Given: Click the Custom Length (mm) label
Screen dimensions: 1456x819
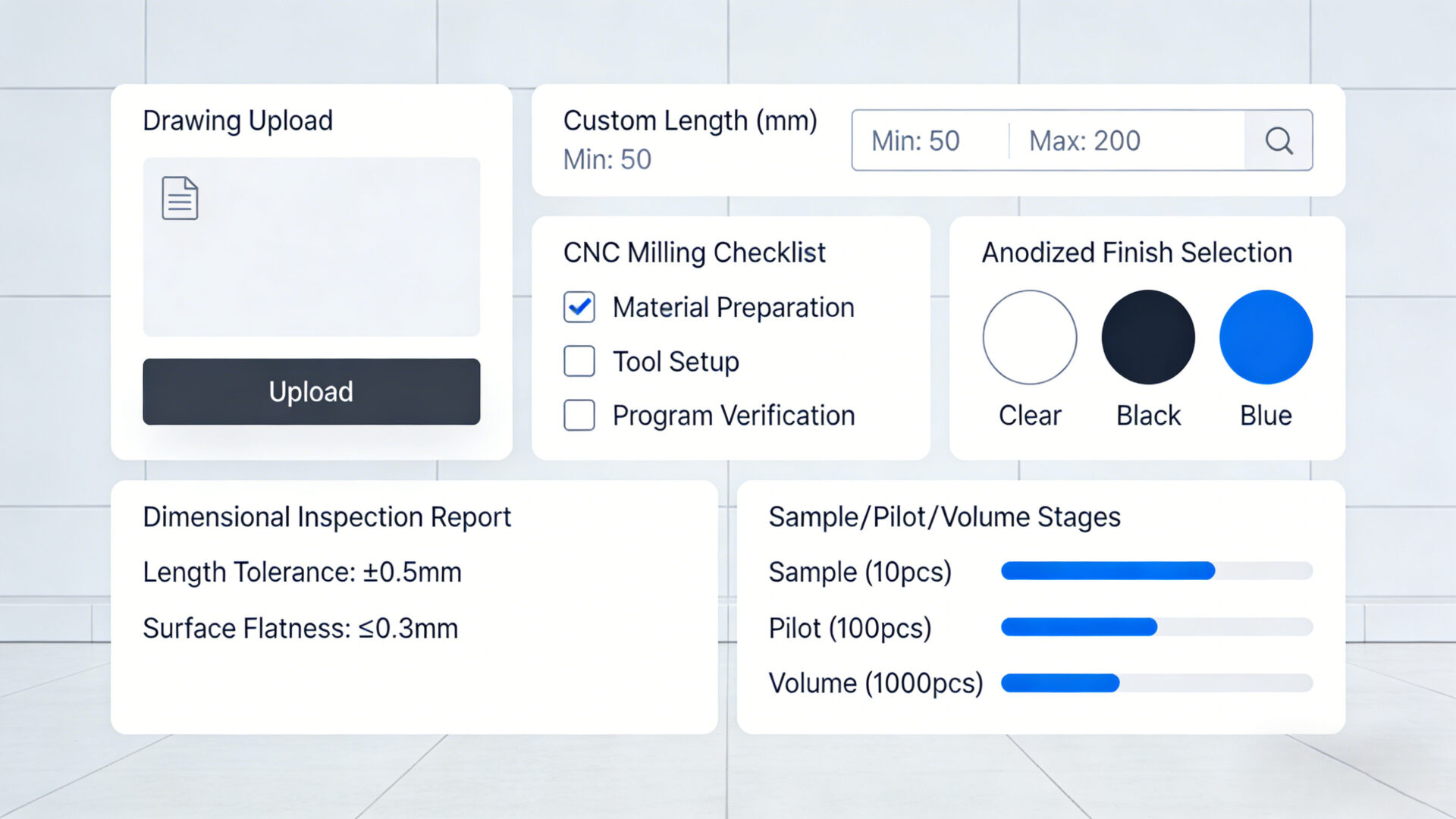Looking at the screenshot, I should point(690,120).
